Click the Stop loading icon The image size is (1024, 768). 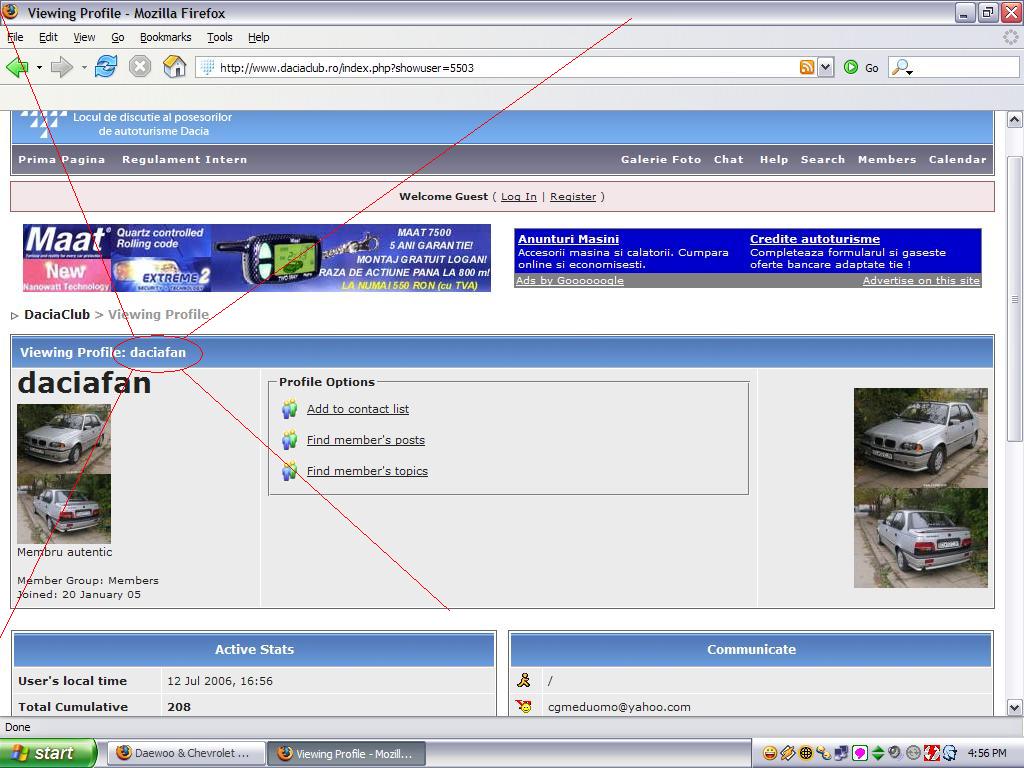pos(140,67)
